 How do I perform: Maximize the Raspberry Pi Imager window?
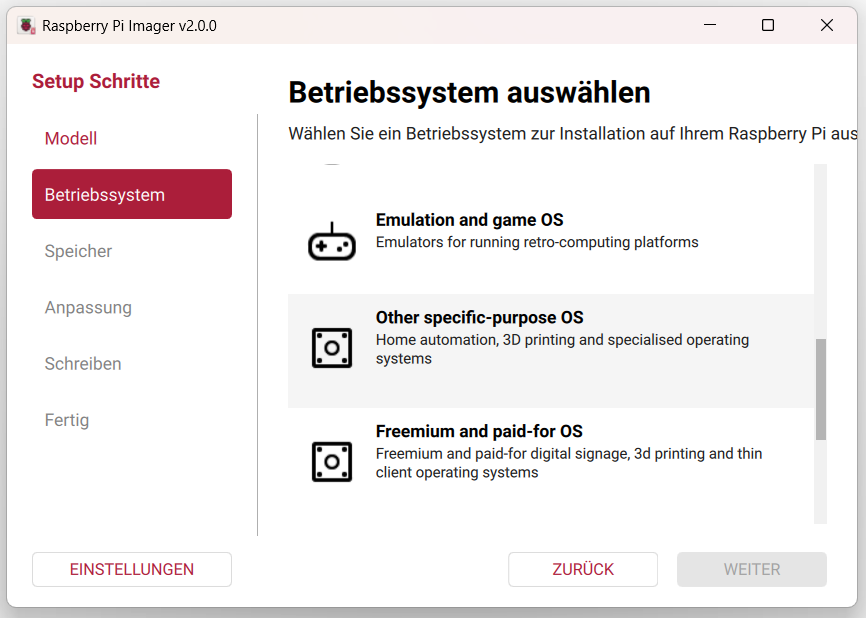(x=768, y=26)
